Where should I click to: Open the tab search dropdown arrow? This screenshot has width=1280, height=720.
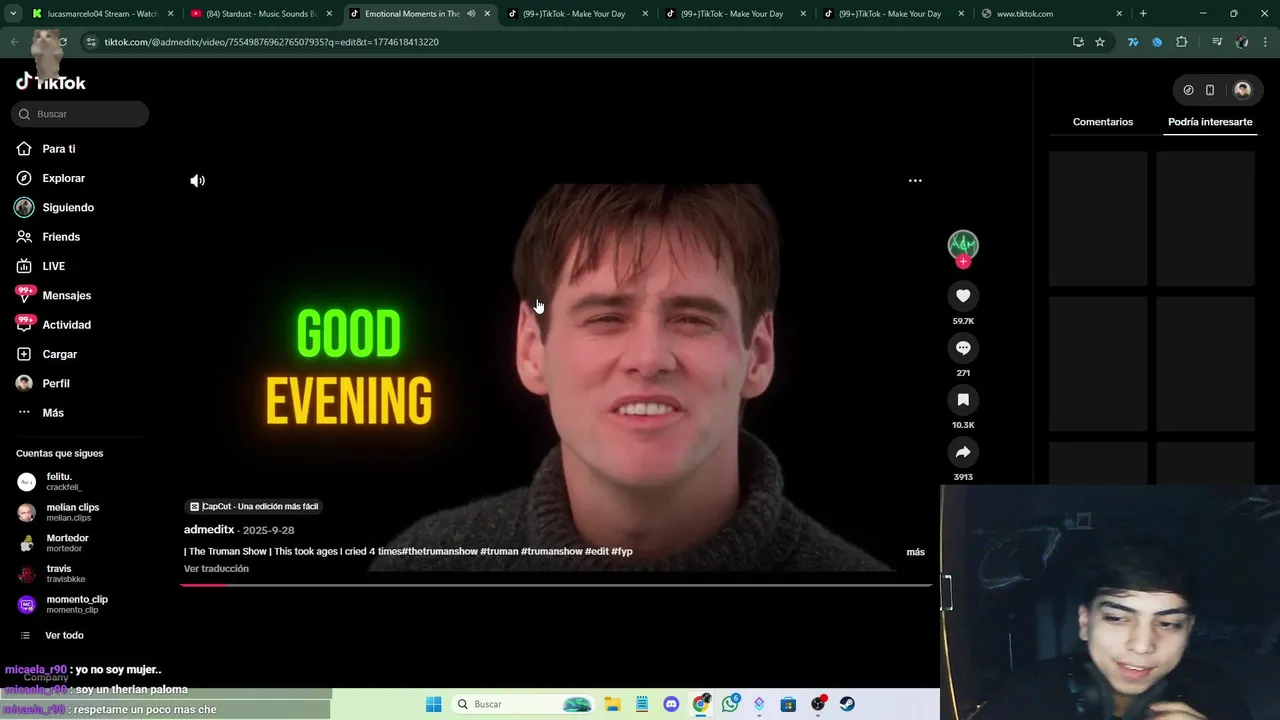(13, 14)
